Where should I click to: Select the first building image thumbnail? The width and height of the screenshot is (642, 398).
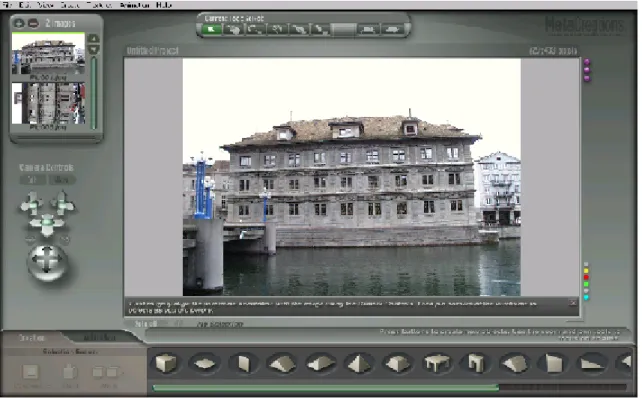pos(48,54)
